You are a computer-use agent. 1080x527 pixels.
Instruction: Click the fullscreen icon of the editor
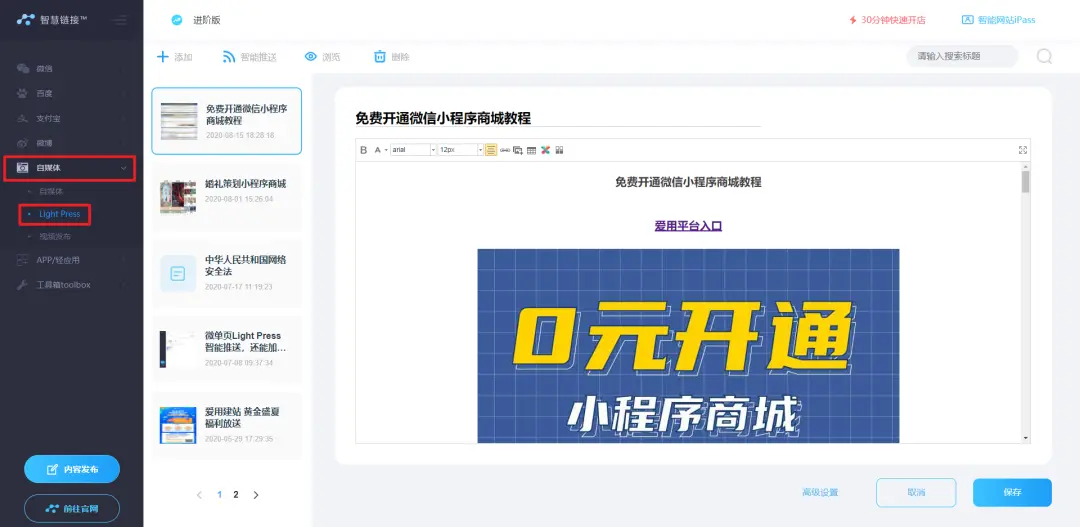(1022, 150)
